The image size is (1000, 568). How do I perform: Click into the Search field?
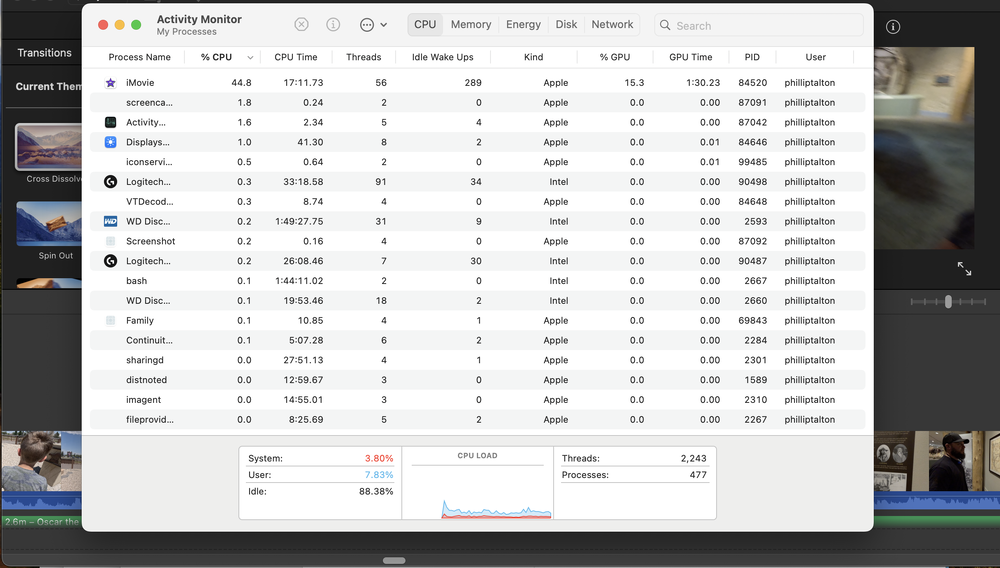[759, 25]
